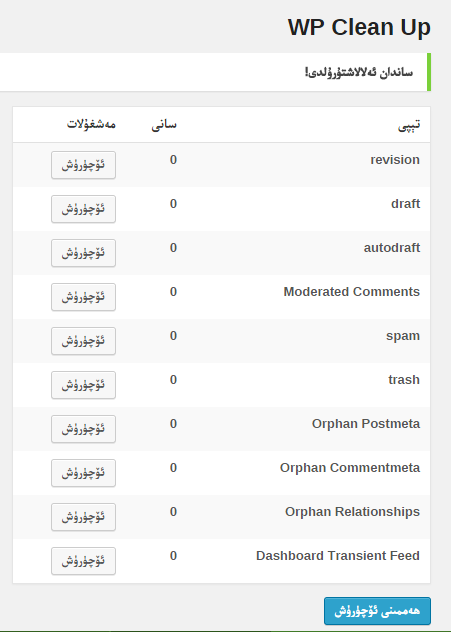
Task: Select the Dashboard Transient Feed label
Action: (338, 555)
